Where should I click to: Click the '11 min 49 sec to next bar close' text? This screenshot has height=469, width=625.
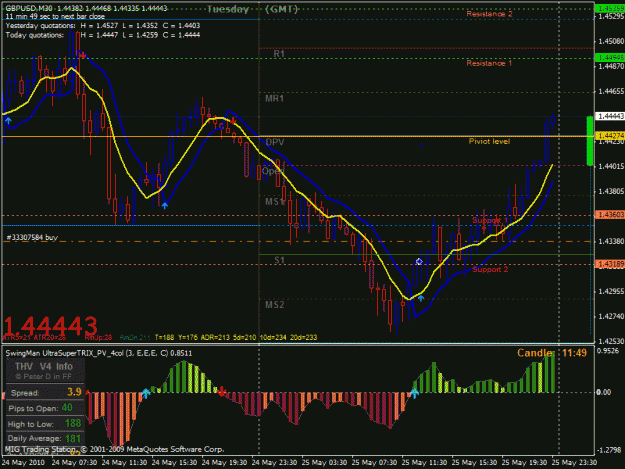coord(55,17)
